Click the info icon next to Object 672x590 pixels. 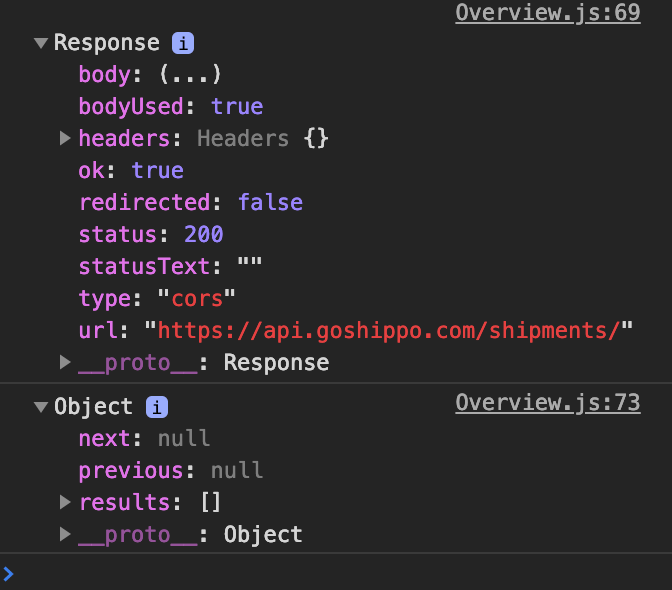[157, 407]
